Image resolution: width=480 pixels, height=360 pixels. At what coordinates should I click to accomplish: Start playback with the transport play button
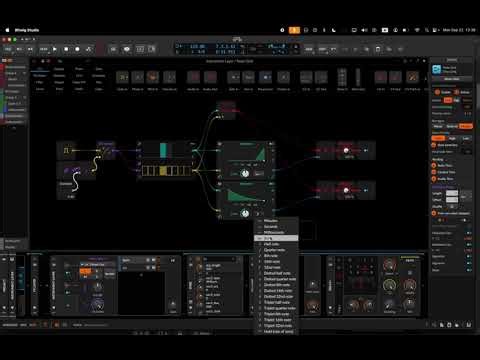(x=55, y=49)
